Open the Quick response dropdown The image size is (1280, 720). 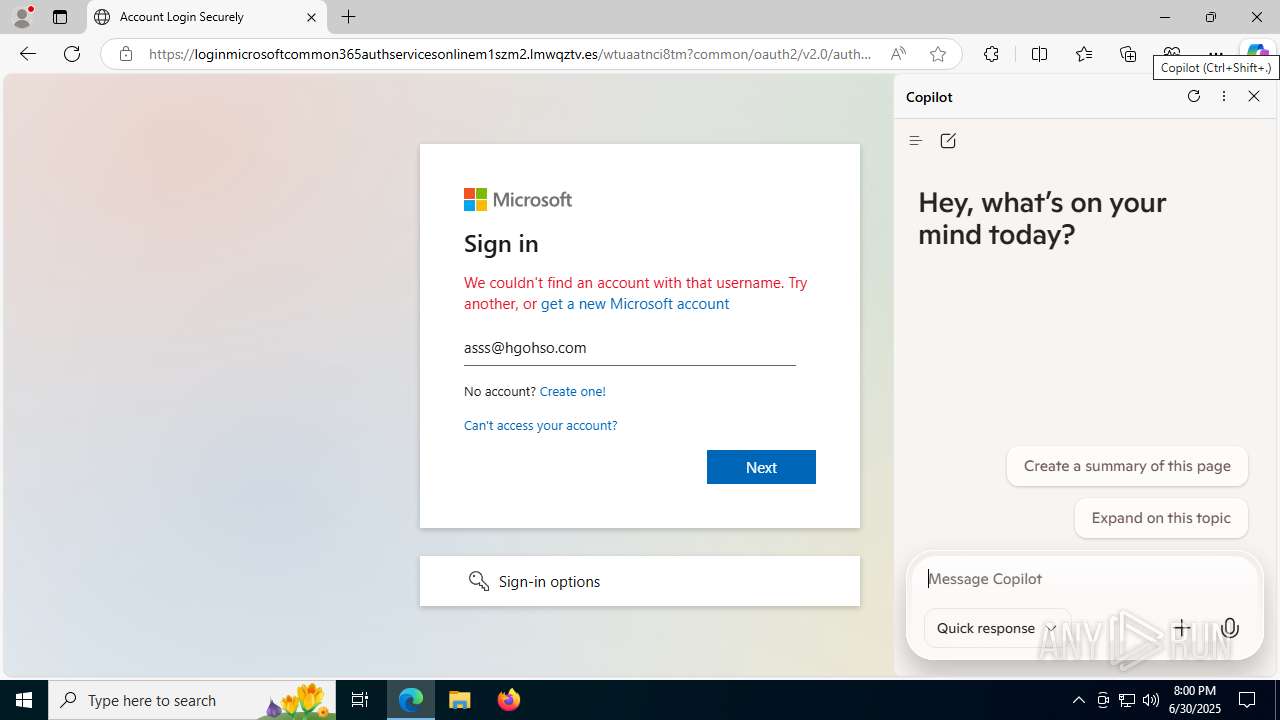tap(997, 628)
